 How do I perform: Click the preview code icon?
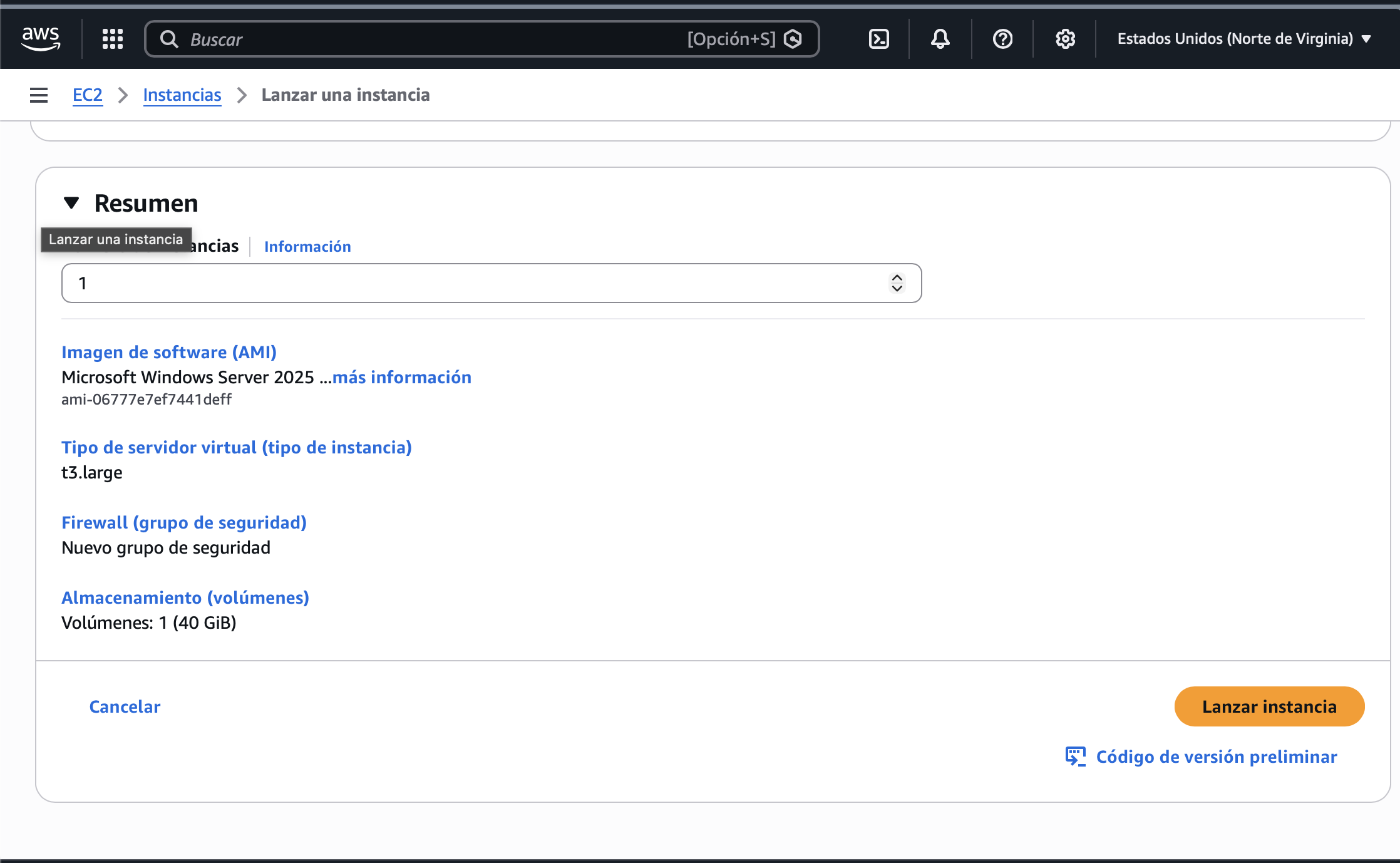1075,757
